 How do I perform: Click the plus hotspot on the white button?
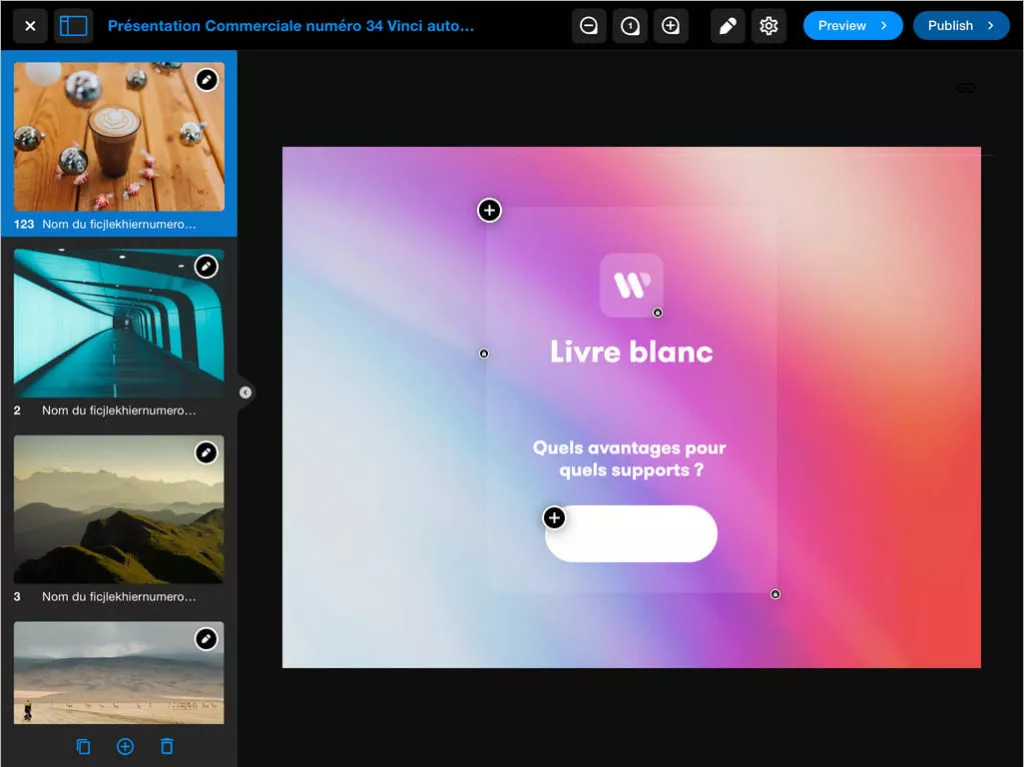(554, 518)
